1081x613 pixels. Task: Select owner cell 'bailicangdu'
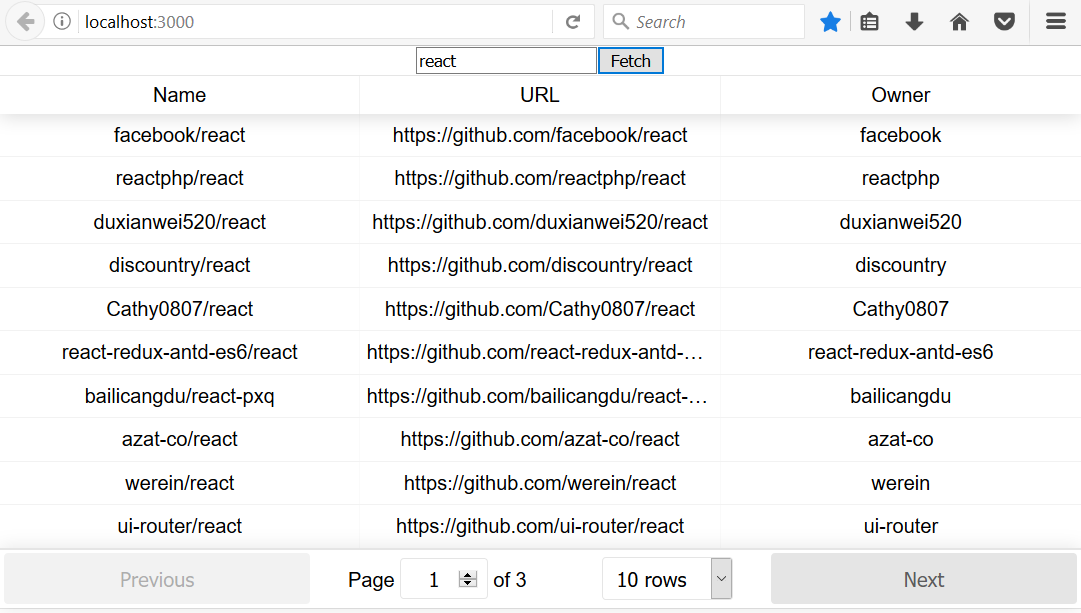click(x=900, y=396)
